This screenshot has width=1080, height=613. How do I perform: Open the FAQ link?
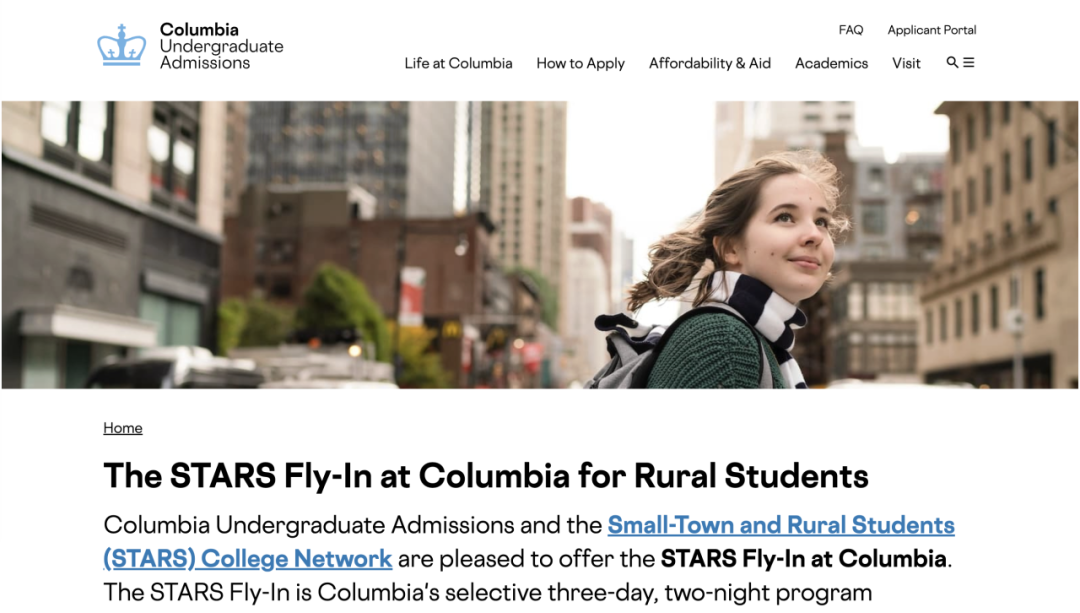851,30
